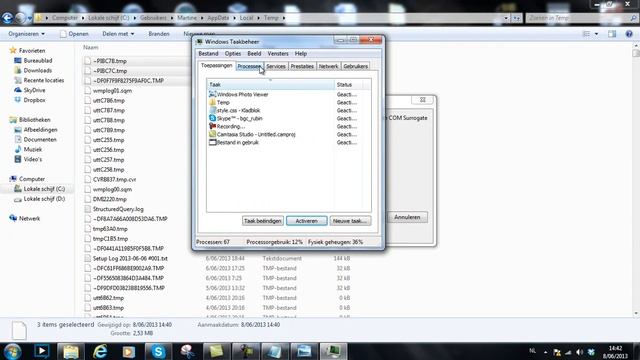
Task: Select the file Setup Log 2013-06-06 #001.txt
Action: [126, 258]
